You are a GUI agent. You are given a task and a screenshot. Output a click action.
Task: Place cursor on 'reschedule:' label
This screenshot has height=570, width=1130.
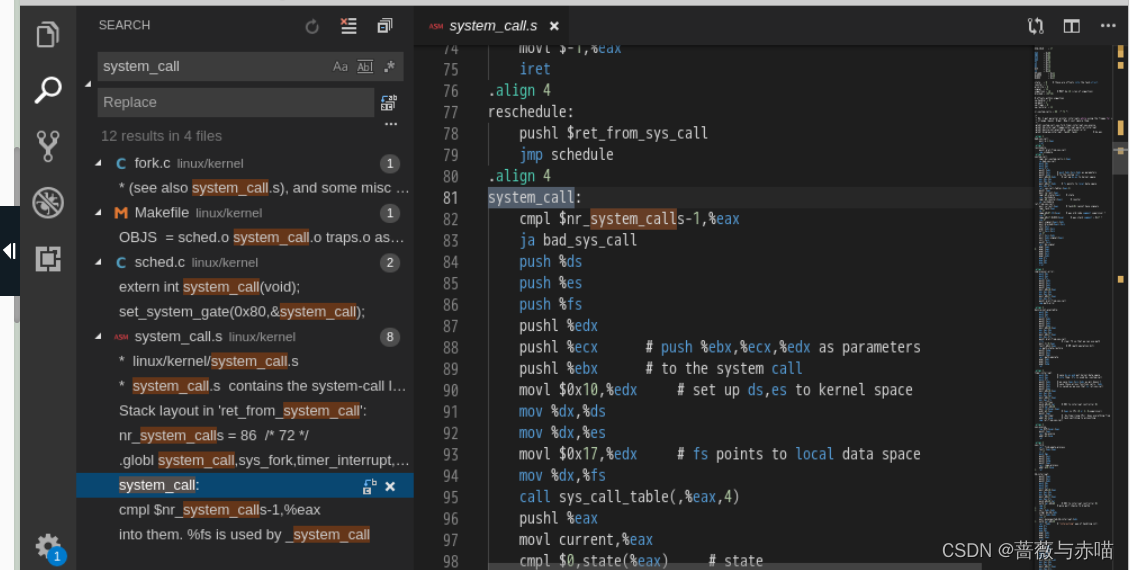click(x=530, y=112)
